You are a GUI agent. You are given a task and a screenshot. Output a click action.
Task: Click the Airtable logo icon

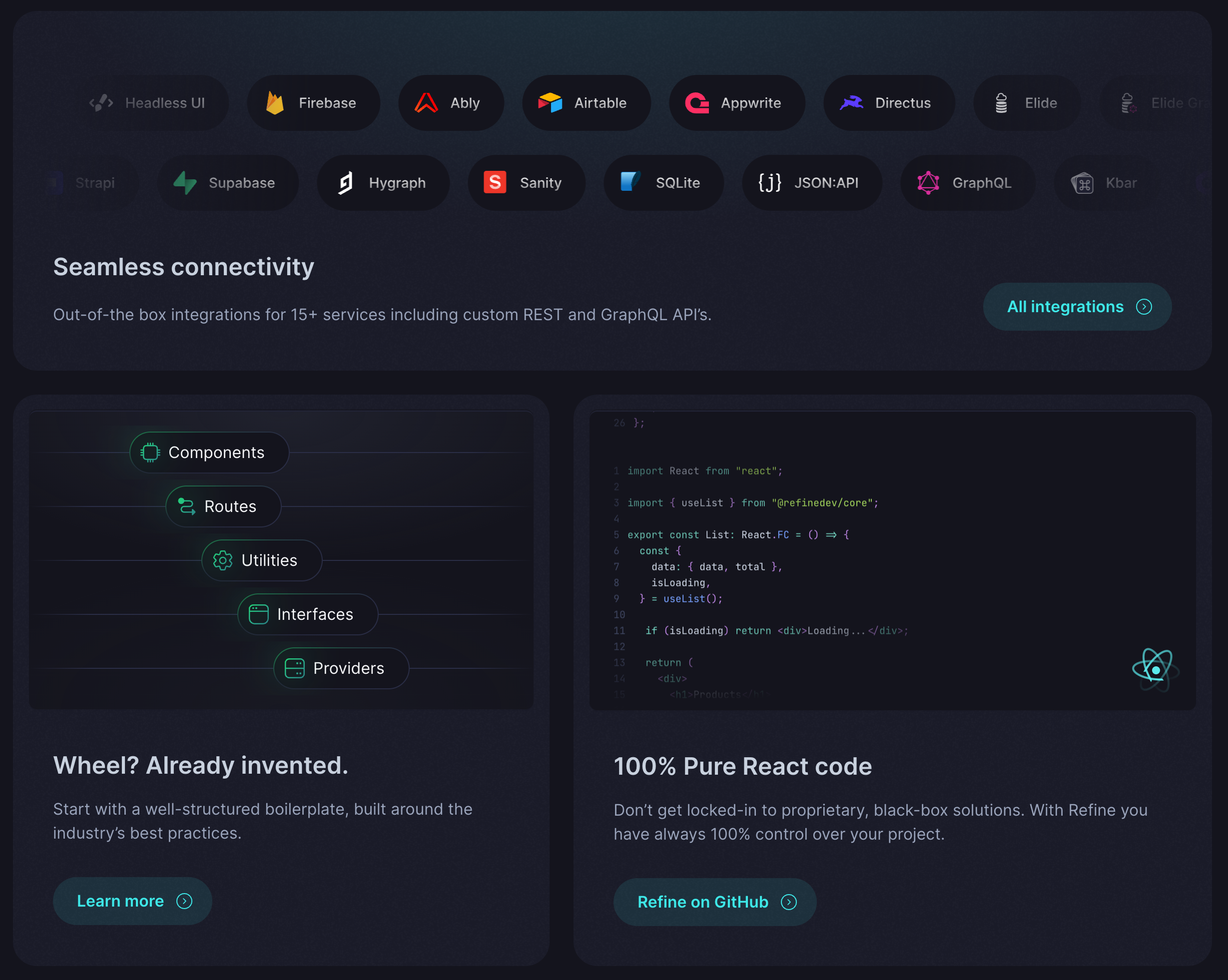(550, 103)
